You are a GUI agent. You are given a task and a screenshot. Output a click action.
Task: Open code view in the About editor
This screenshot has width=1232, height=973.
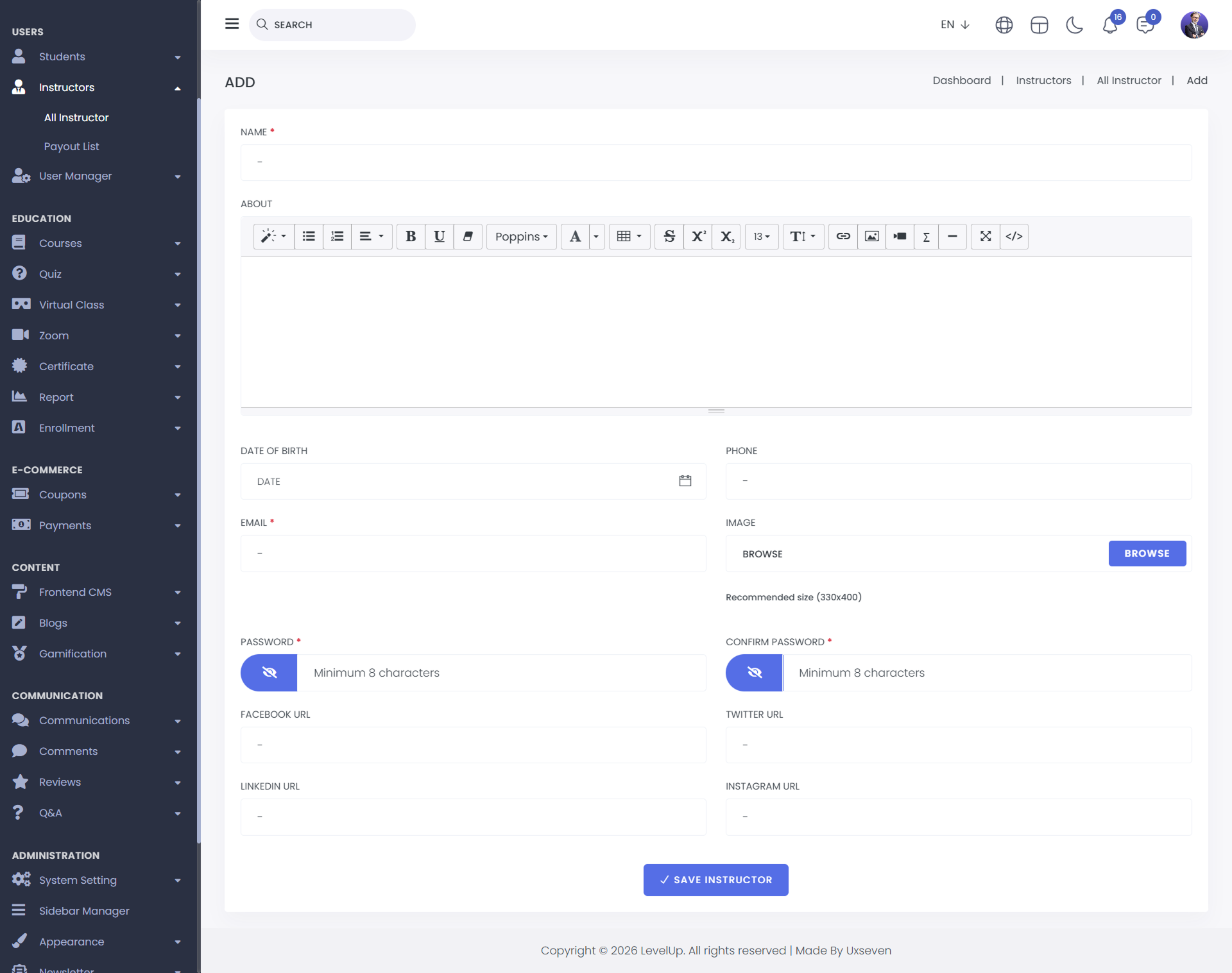coord(1014,237)
